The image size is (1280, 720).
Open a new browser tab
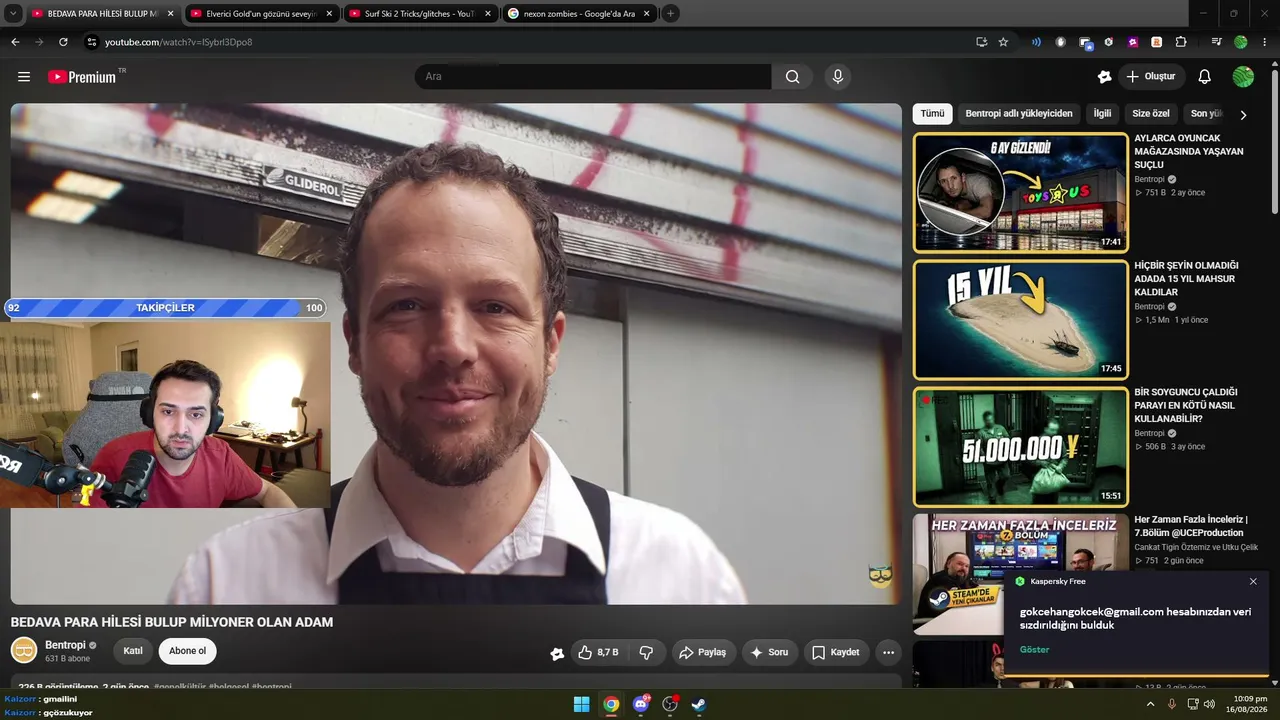tap(670, 14)
